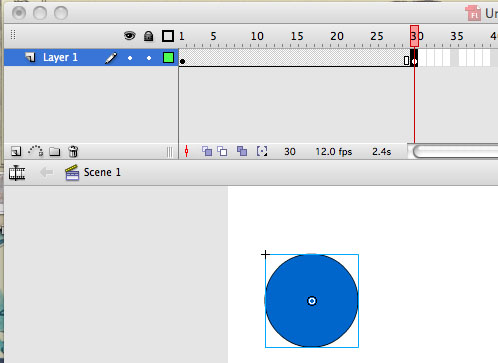The height and width of the screenshot is (363, 498).
Task: Select the keyframe at frame 30 of Layer 1
Action: tap(414, 58)
